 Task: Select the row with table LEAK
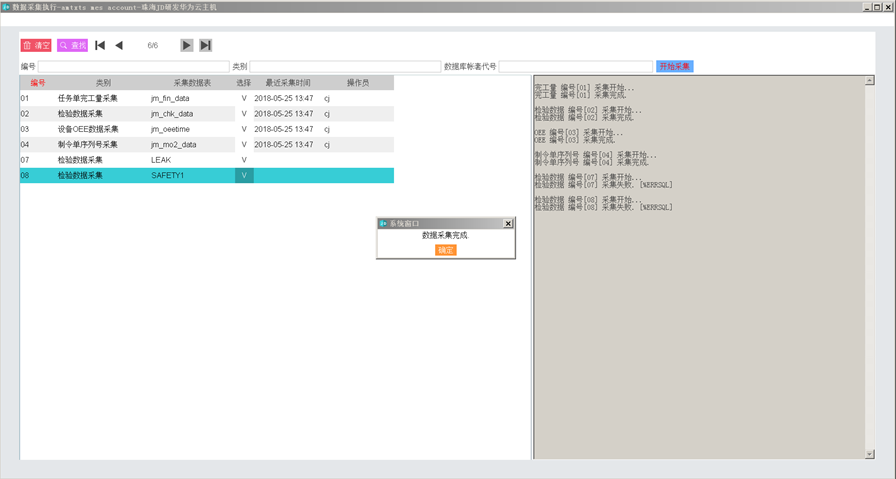[161, 160]
